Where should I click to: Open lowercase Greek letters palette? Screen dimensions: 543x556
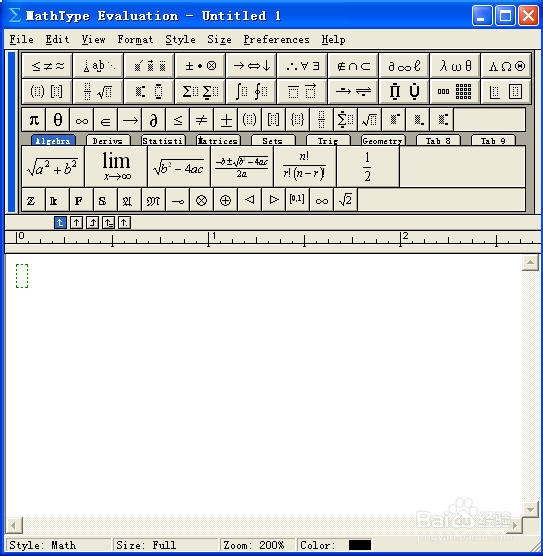455,66
